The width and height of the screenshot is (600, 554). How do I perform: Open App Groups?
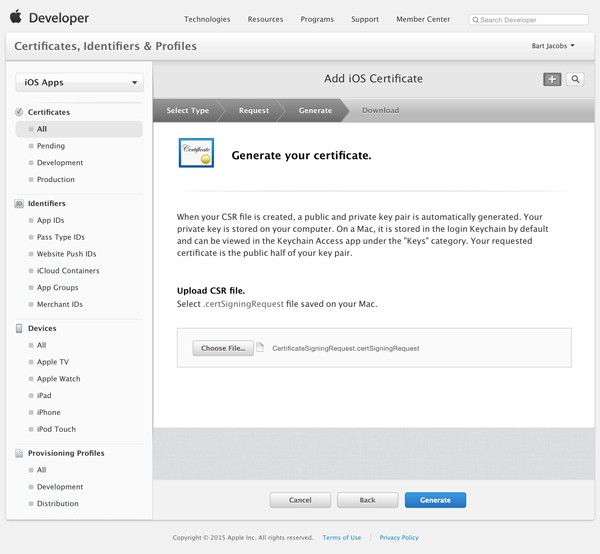point(57,288)
